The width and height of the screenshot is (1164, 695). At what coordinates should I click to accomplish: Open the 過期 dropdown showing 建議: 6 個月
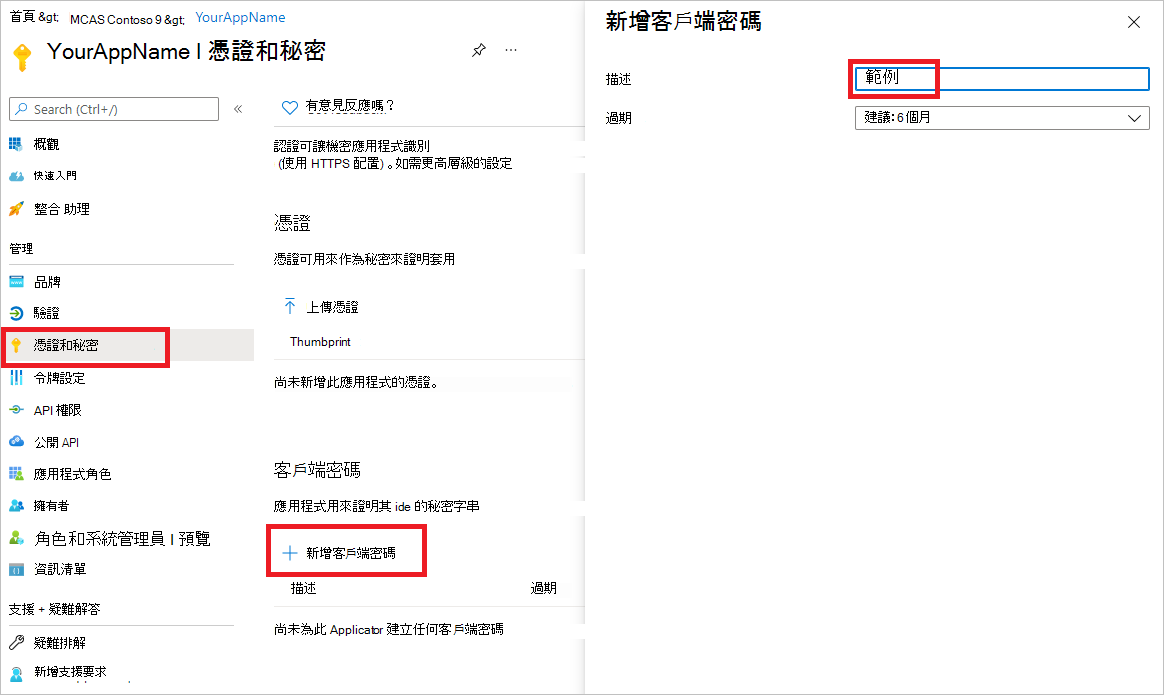pos(1002,117)
